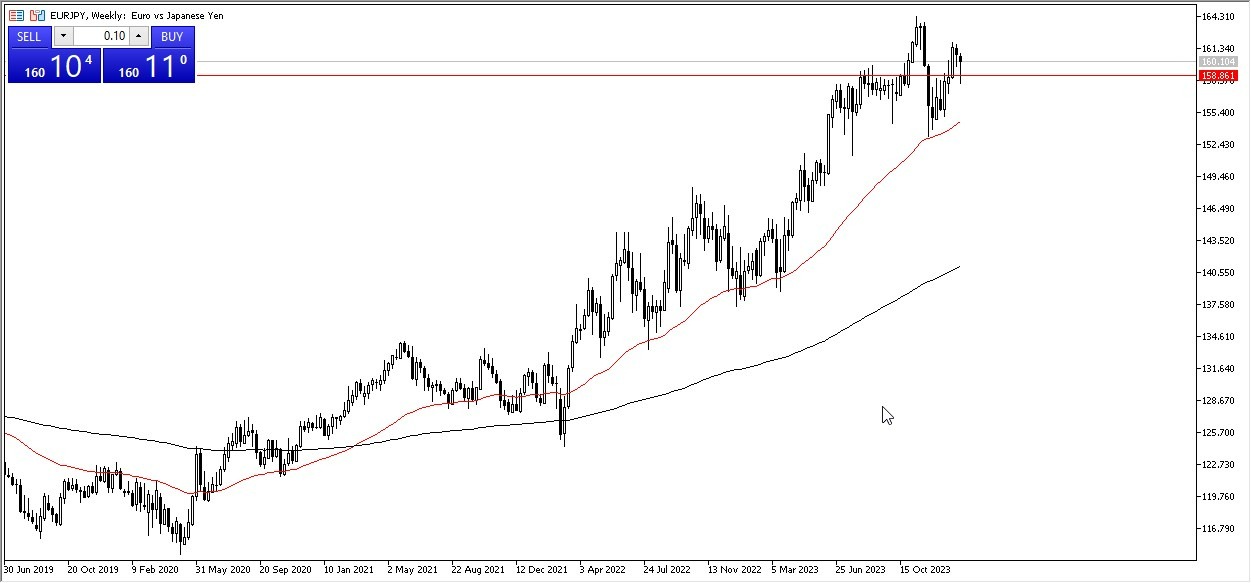The height and width of the screenshot is (583, 1251).
Task: Click the bid price label 158.861 on the scale
Action: pos(1220,75)
